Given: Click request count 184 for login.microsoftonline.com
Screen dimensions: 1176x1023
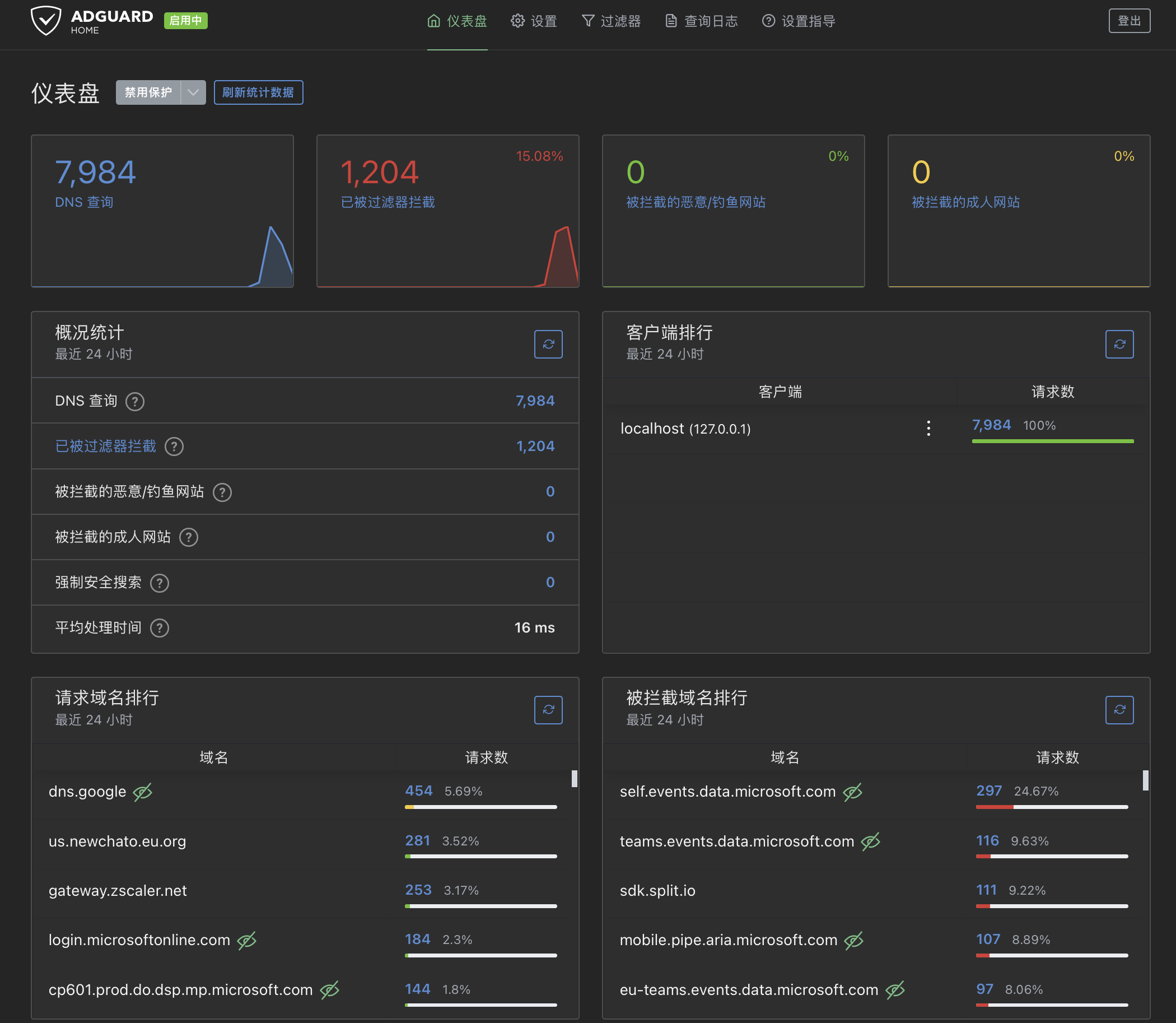Looking at the screenshot, I should (x=417, y=939).
